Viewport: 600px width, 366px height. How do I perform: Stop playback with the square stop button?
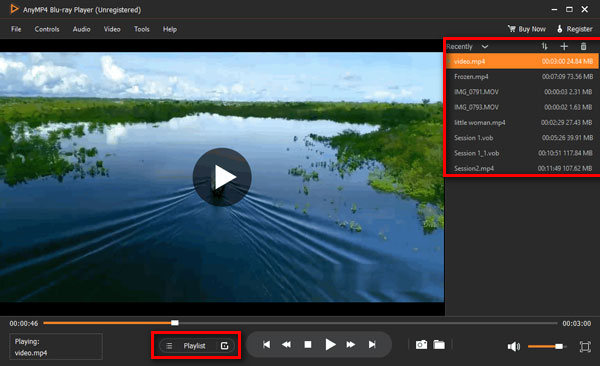click(308, 345)
